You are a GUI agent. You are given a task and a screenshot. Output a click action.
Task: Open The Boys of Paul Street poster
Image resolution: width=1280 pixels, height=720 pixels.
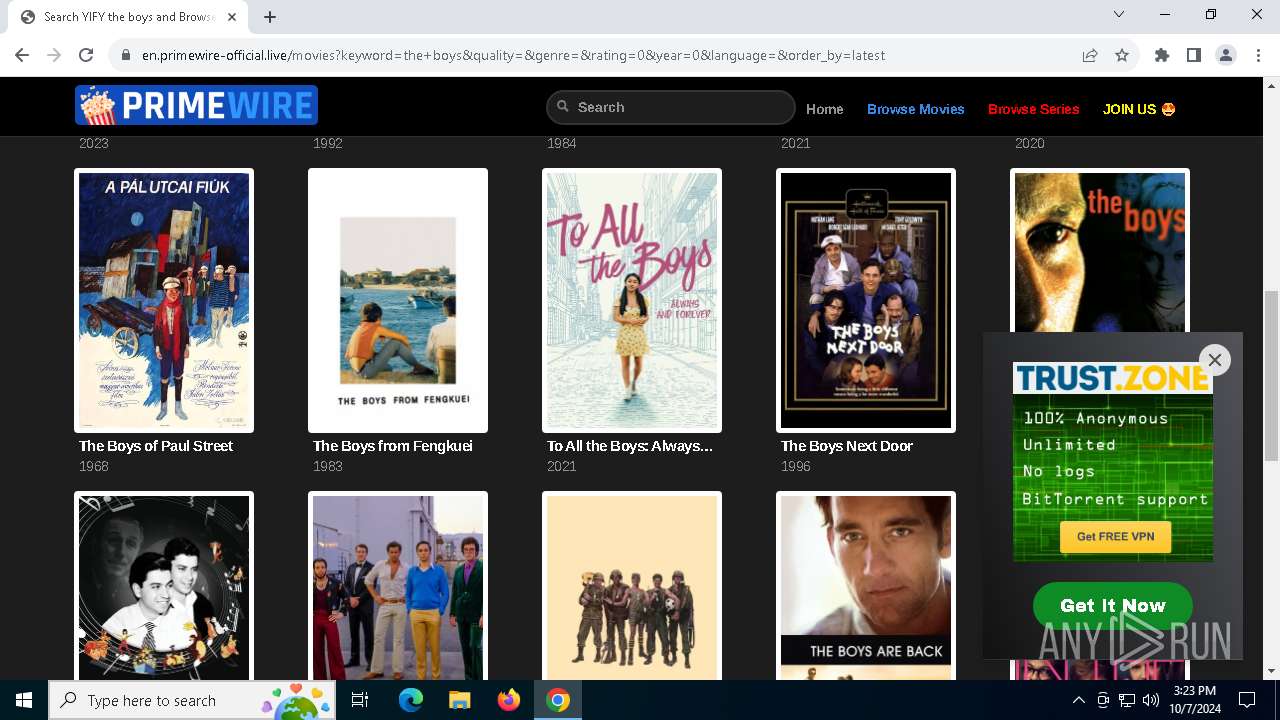pyautogui.click(x=164, y=300)
